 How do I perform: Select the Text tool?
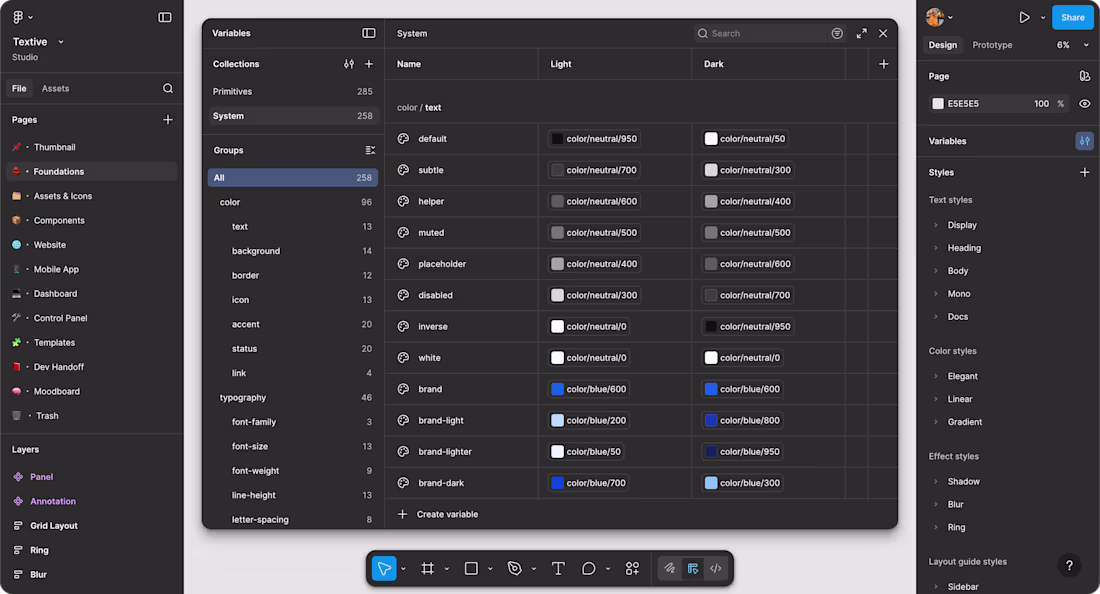(x=558, y=569)
